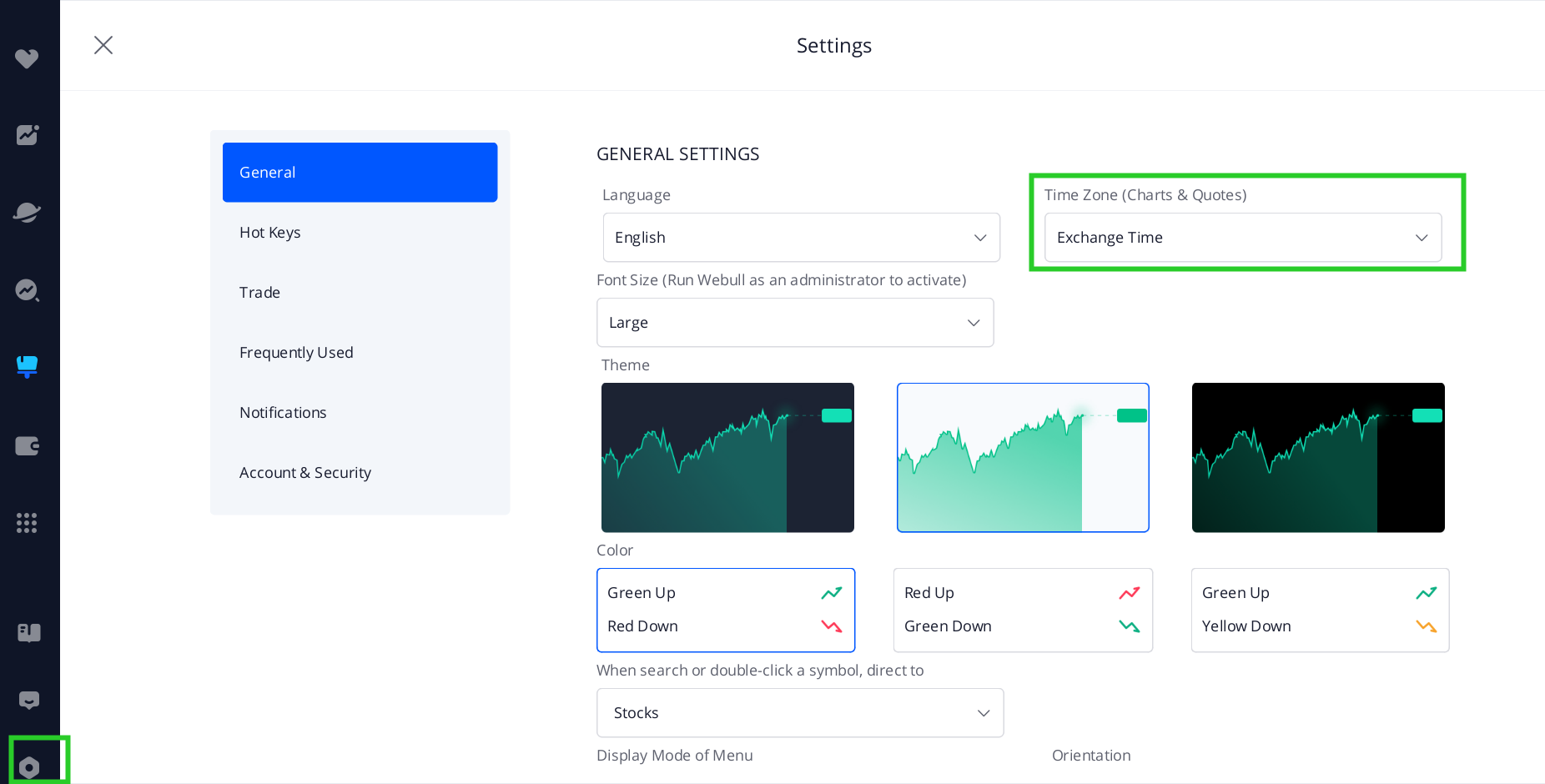Open the nine-dot widgets grid icon
The height and width of the screenshot is (784, 1545).
point(27,523)
